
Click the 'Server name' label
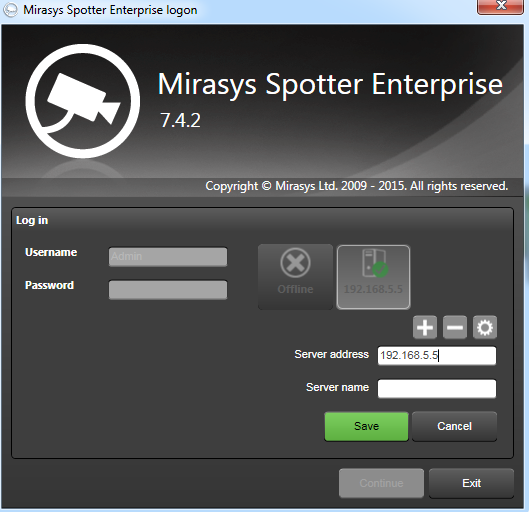337,387
